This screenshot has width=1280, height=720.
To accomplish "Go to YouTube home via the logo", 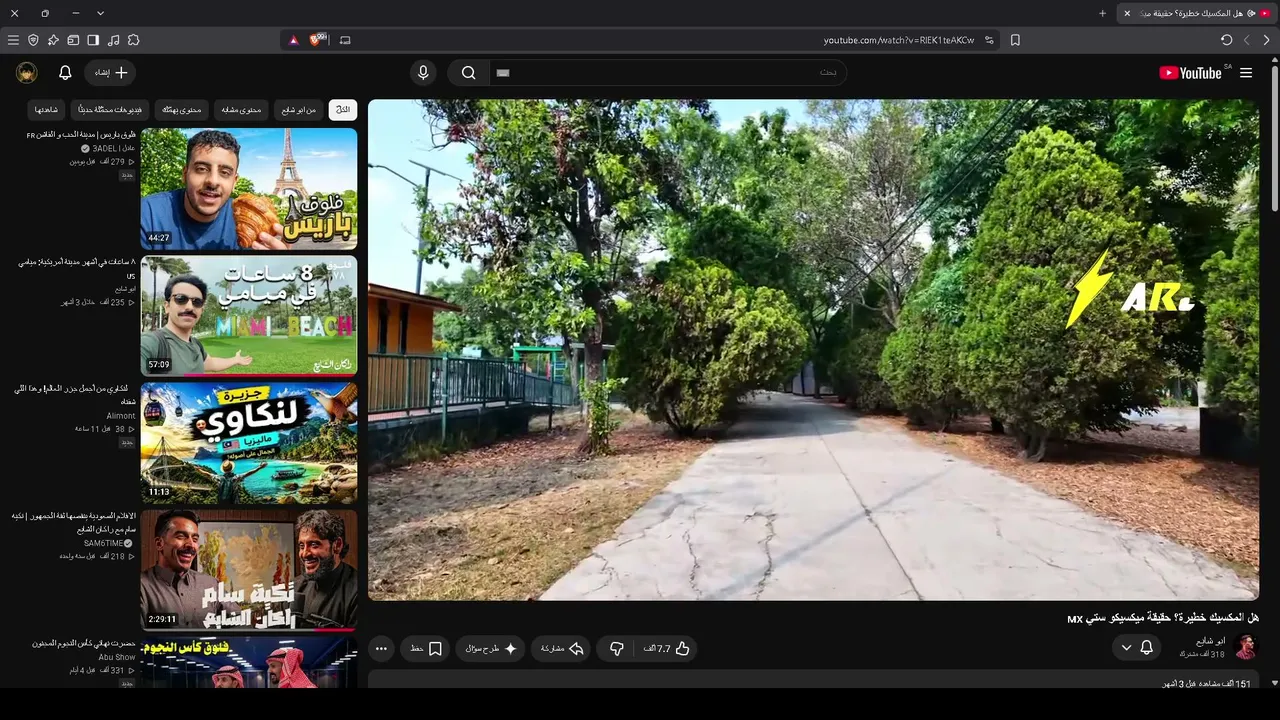I will click(x=1190, y=73).
